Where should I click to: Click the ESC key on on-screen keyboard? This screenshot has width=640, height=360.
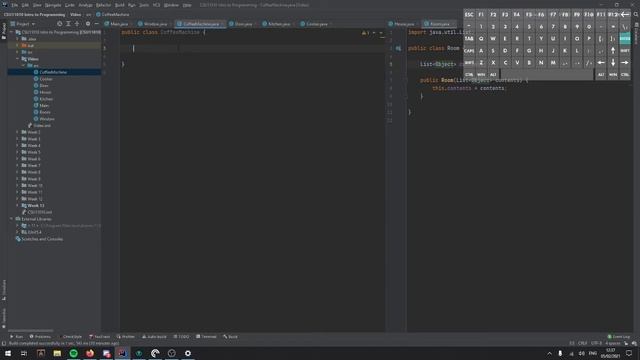[469, 15]
